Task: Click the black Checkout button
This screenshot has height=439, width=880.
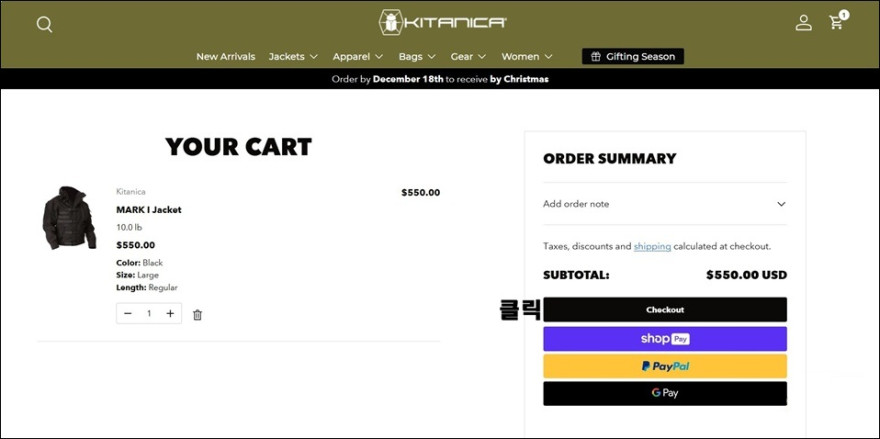Action: 665,309
